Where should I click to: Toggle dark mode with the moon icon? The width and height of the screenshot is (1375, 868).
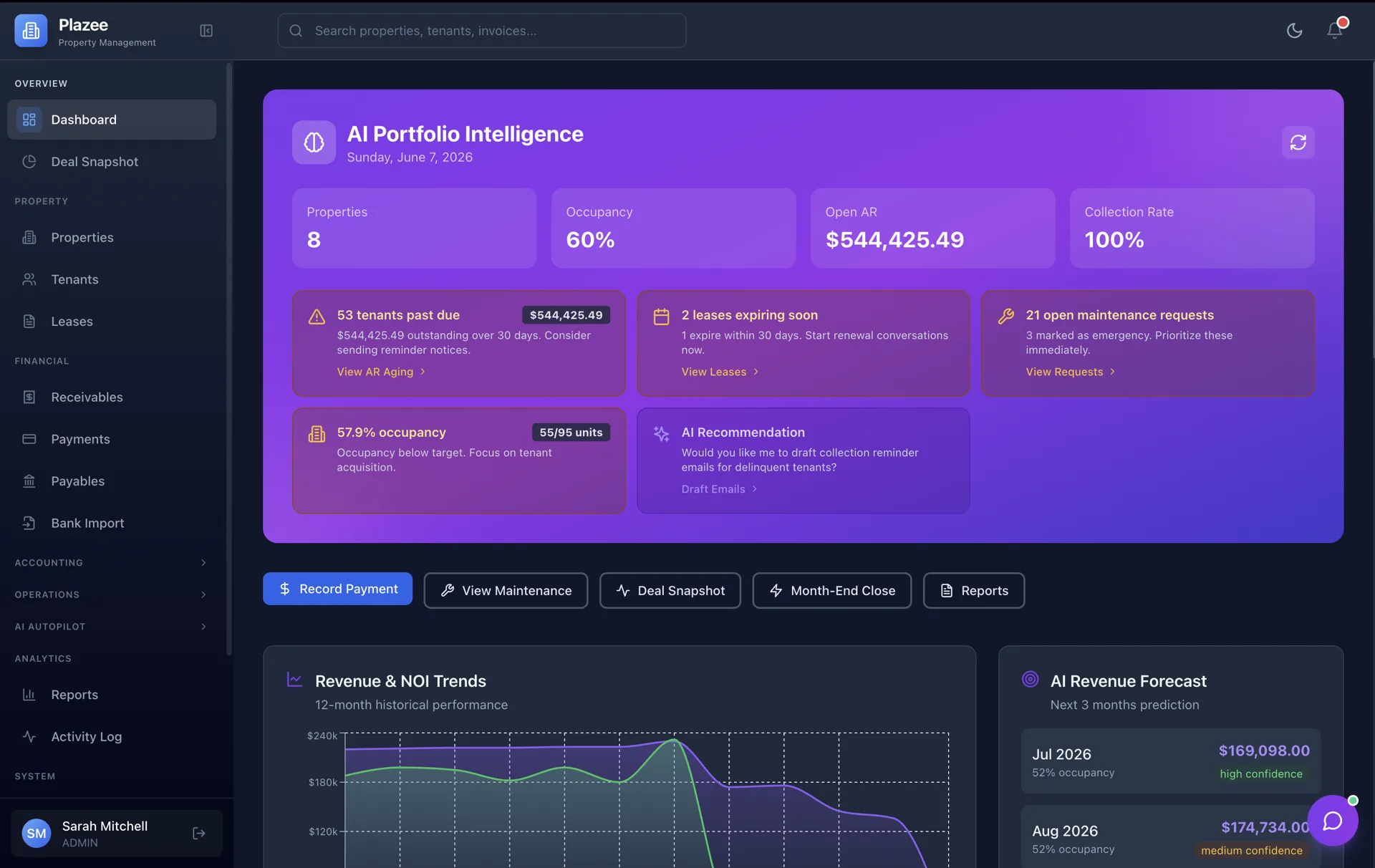(x=1294, y=31)
